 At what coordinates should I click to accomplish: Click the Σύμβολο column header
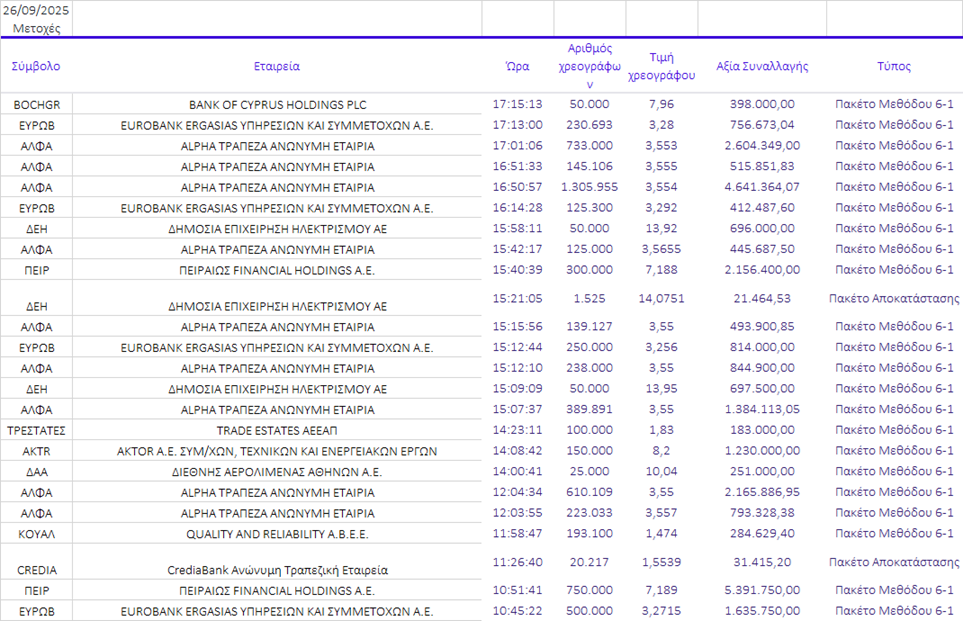click(x=36, y=66)
